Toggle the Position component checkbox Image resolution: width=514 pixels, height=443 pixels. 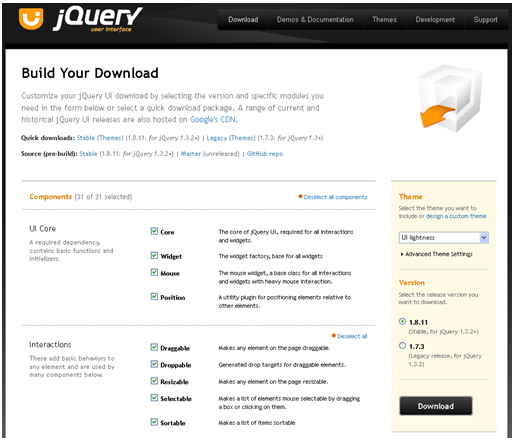coord(154,296)
